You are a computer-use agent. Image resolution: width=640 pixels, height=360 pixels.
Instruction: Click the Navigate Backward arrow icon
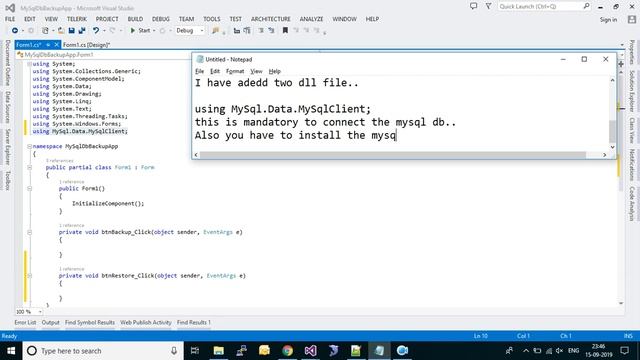[15, 31]
